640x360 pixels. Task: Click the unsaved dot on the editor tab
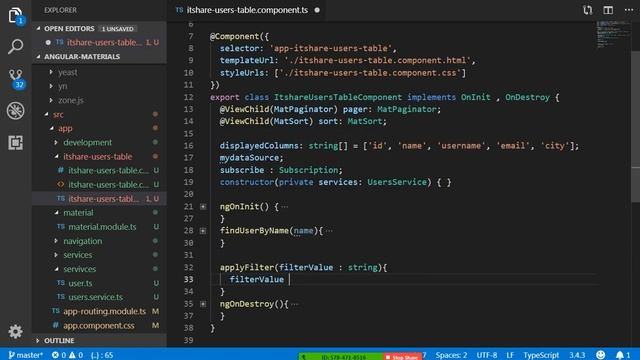(x=317, y=10)
